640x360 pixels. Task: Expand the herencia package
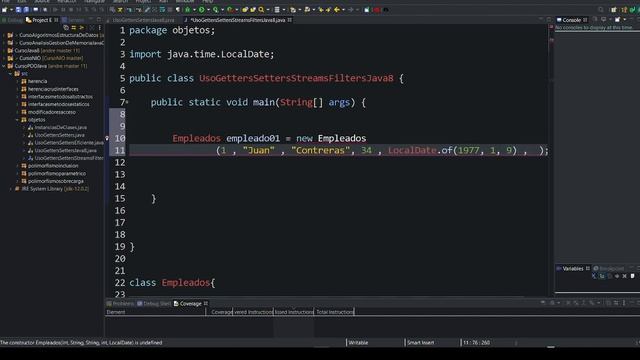pyautogui.click(x=17, y=81)
